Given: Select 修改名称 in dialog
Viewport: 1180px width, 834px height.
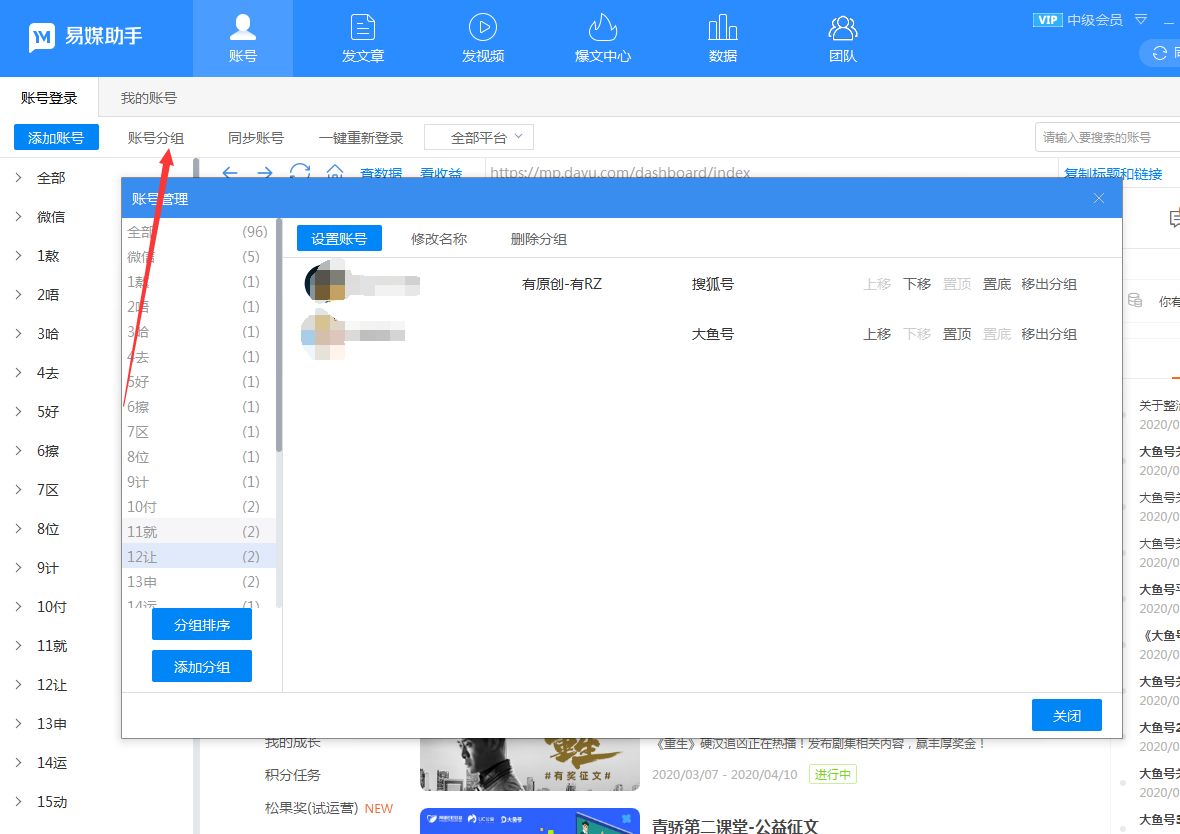Looking at the screenshot, I should click(439, 239).
